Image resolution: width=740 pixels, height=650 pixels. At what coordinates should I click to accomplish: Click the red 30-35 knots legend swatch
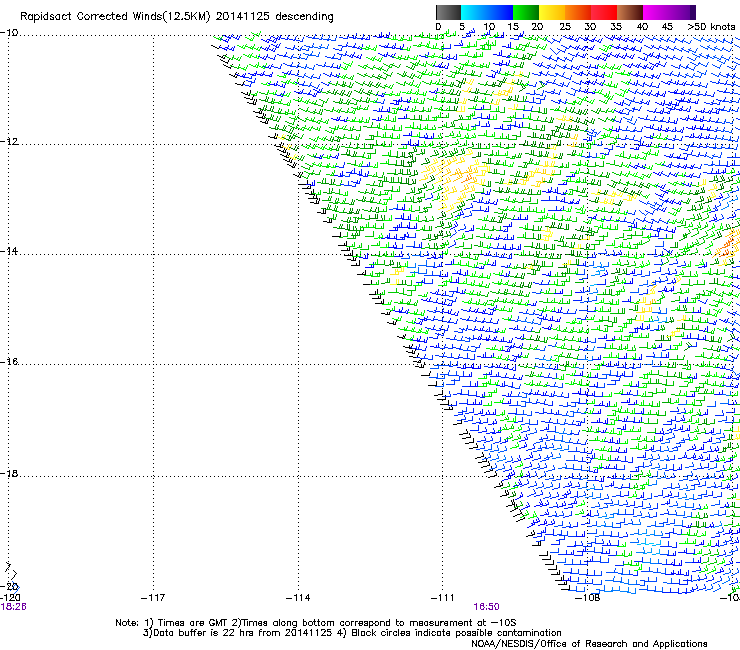click(x=604, y=12)
